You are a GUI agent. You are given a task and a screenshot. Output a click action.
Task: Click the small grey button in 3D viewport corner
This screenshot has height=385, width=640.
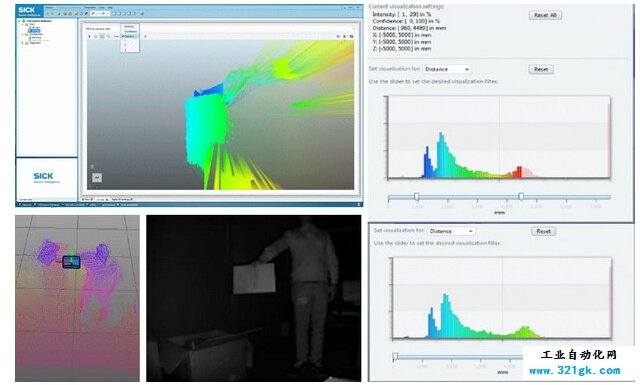pos(97,177)
